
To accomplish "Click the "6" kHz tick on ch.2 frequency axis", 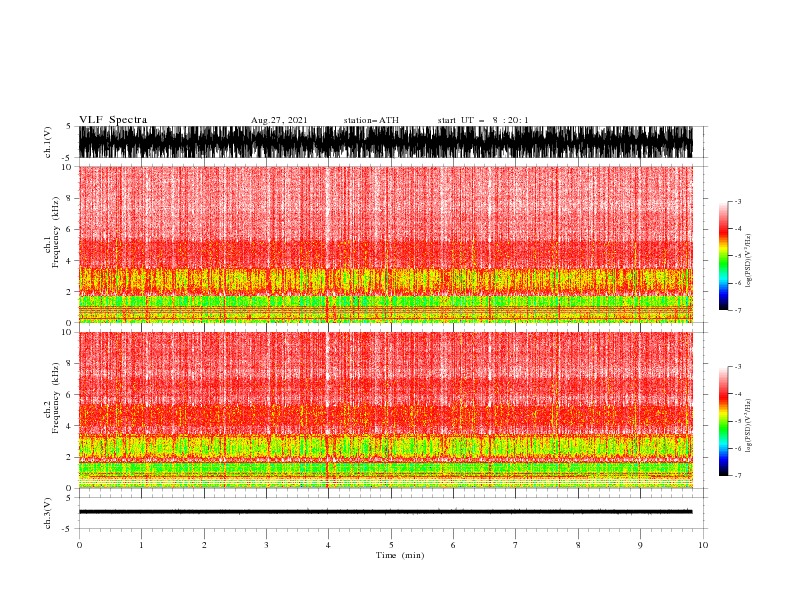I will click(69, 395).
